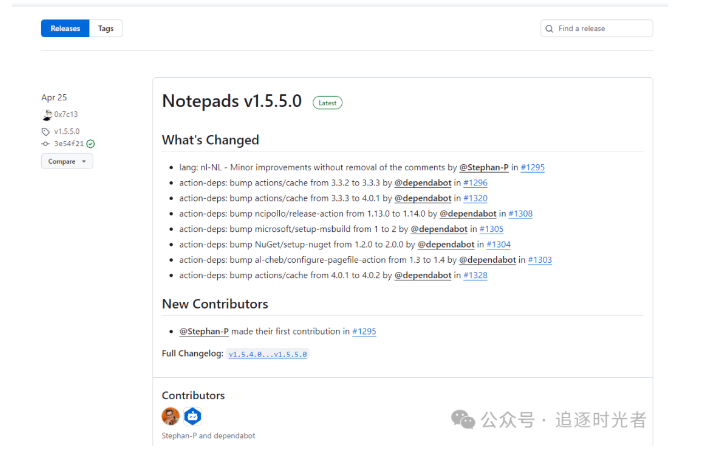Open pull request #1295 under What's Changed

533,167
